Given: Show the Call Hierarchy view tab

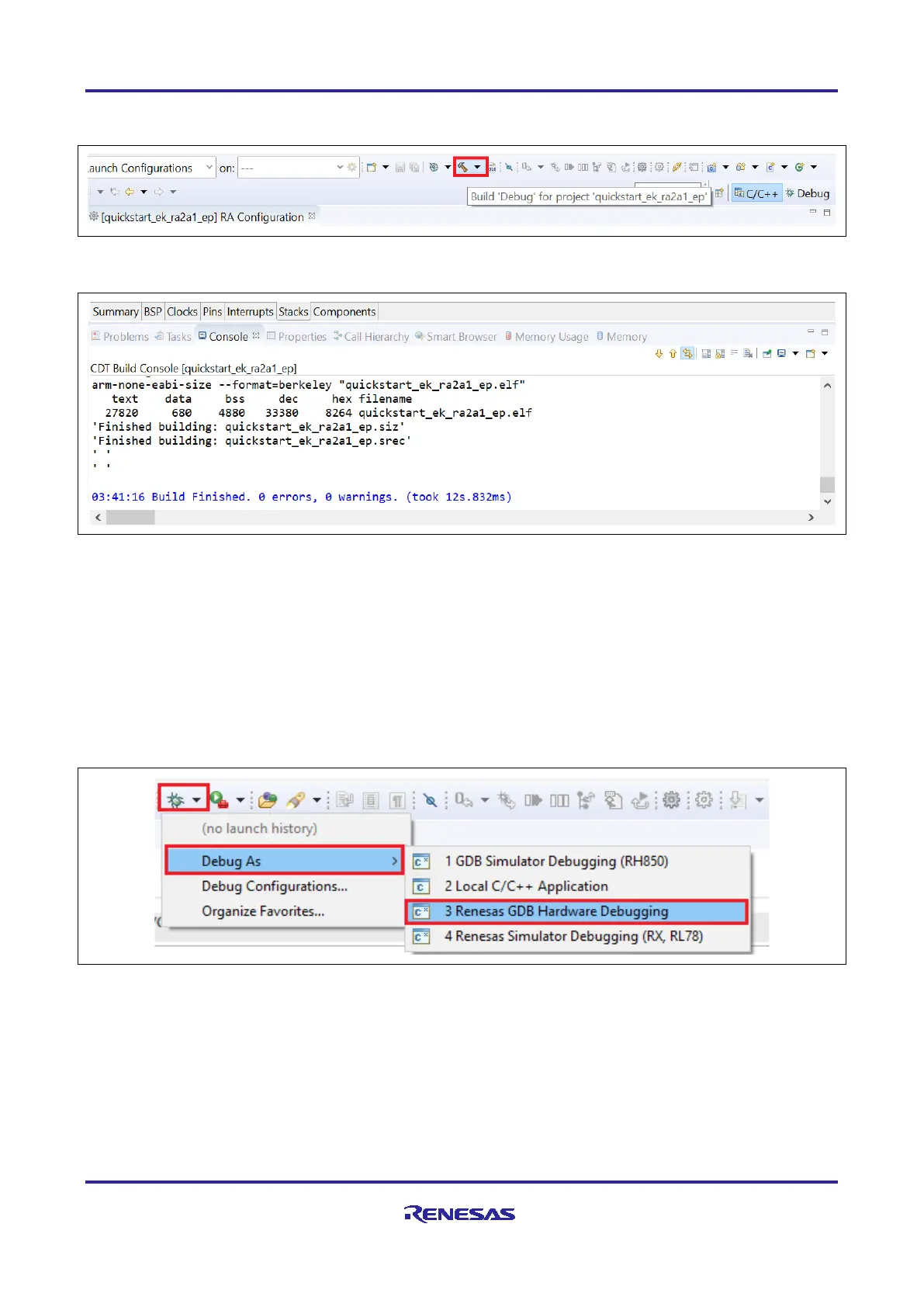Looking at the screenshot, I should pos(371,336).
